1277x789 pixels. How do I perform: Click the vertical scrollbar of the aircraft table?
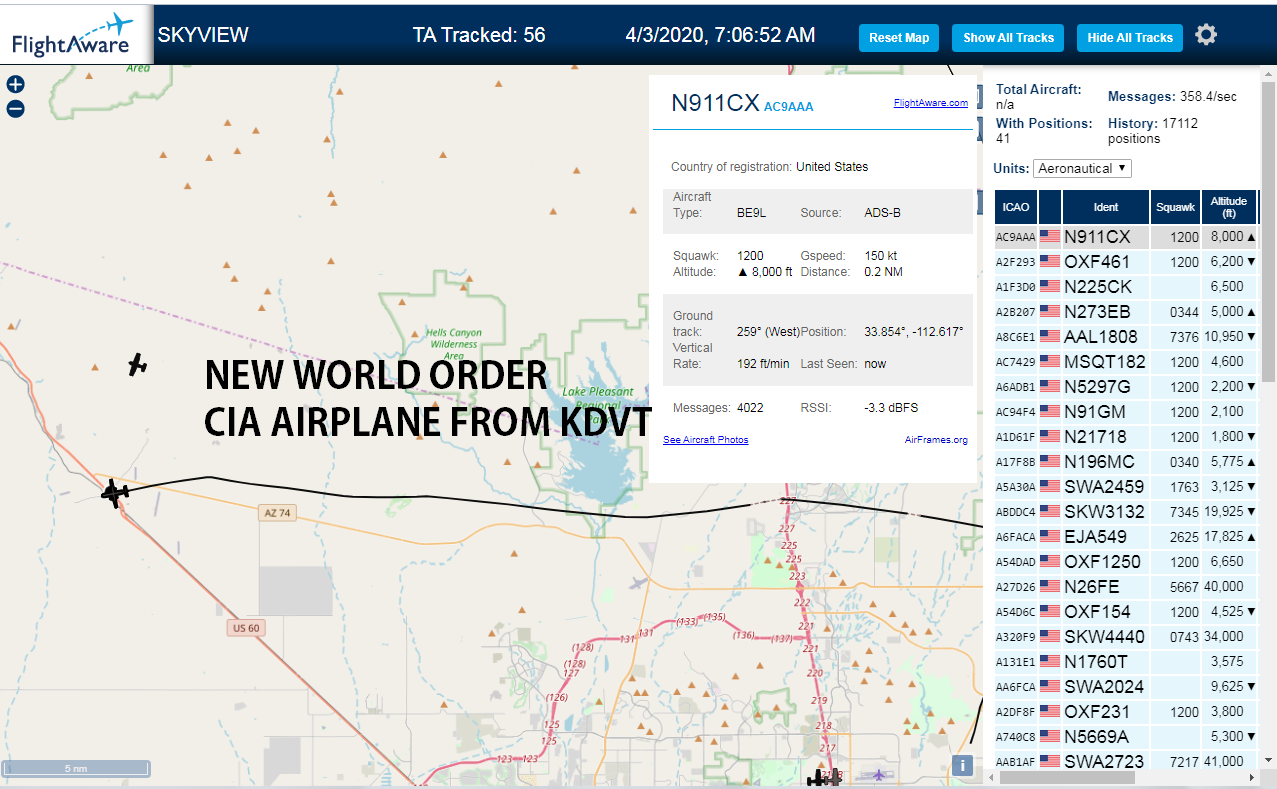1268,230
